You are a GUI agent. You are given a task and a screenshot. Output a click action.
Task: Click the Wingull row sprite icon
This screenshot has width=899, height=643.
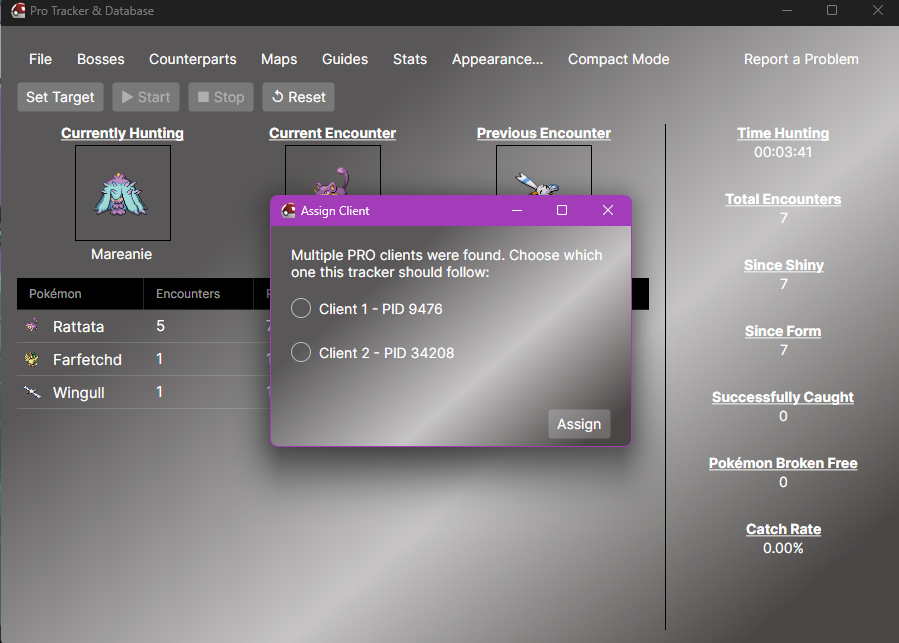[32, 392]
